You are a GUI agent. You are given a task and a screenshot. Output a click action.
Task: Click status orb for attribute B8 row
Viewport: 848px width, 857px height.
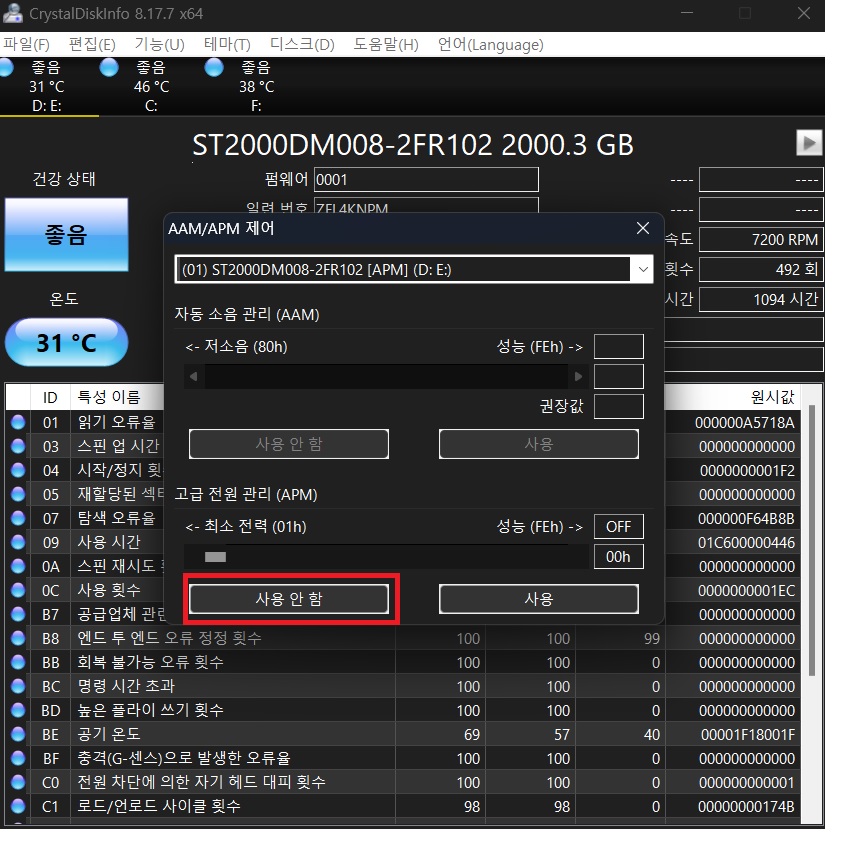18,638
